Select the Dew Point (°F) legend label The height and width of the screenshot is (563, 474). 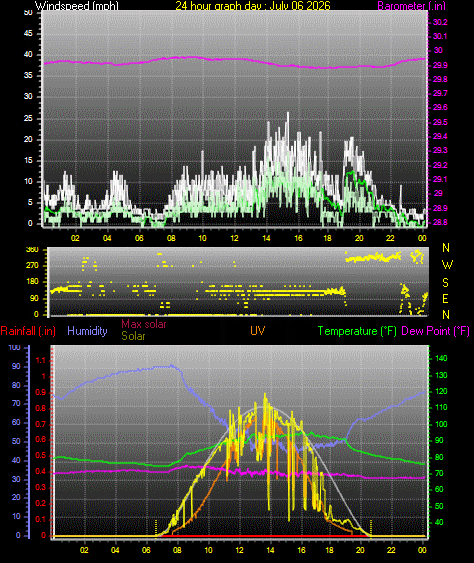[436, 331]
